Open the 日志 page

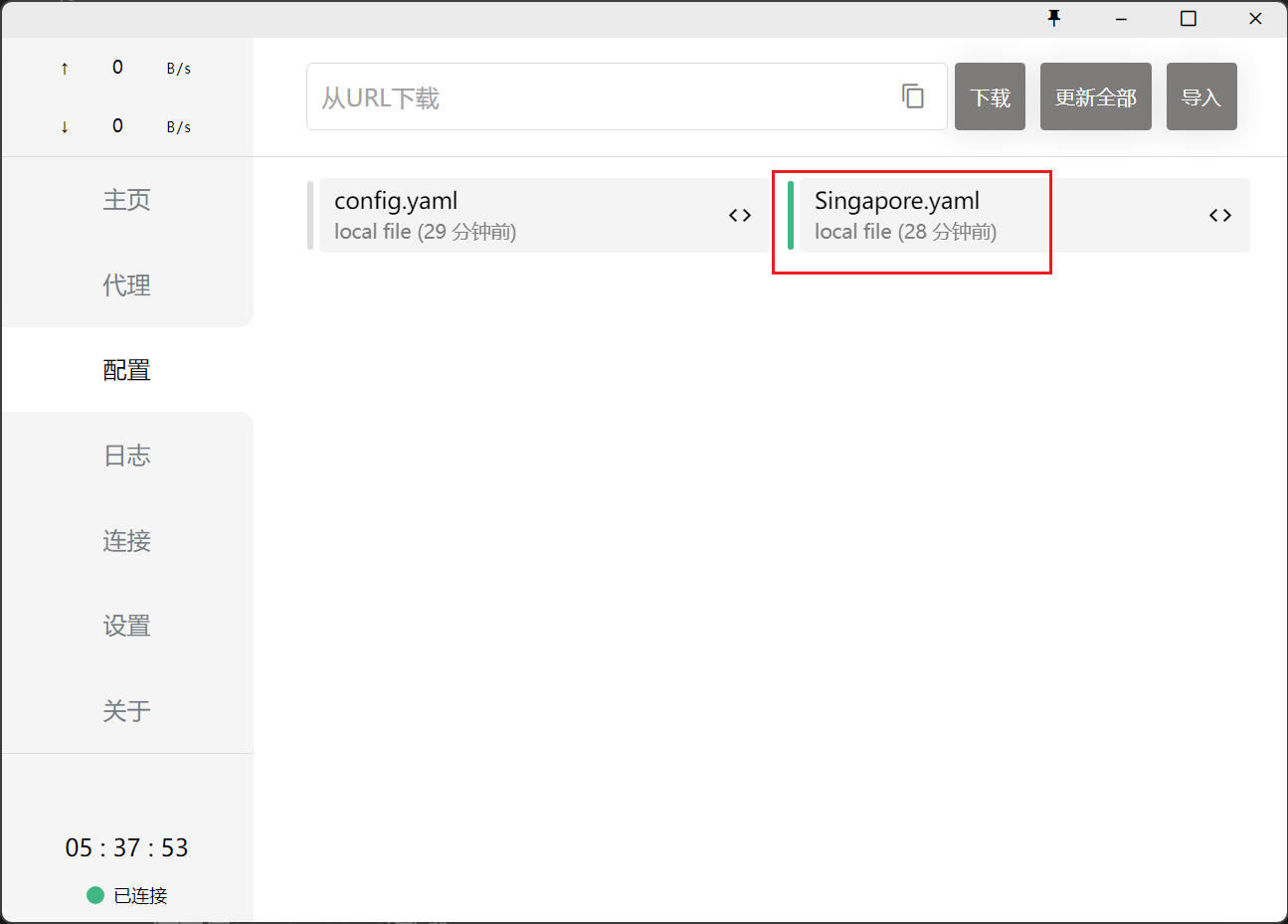127,456
